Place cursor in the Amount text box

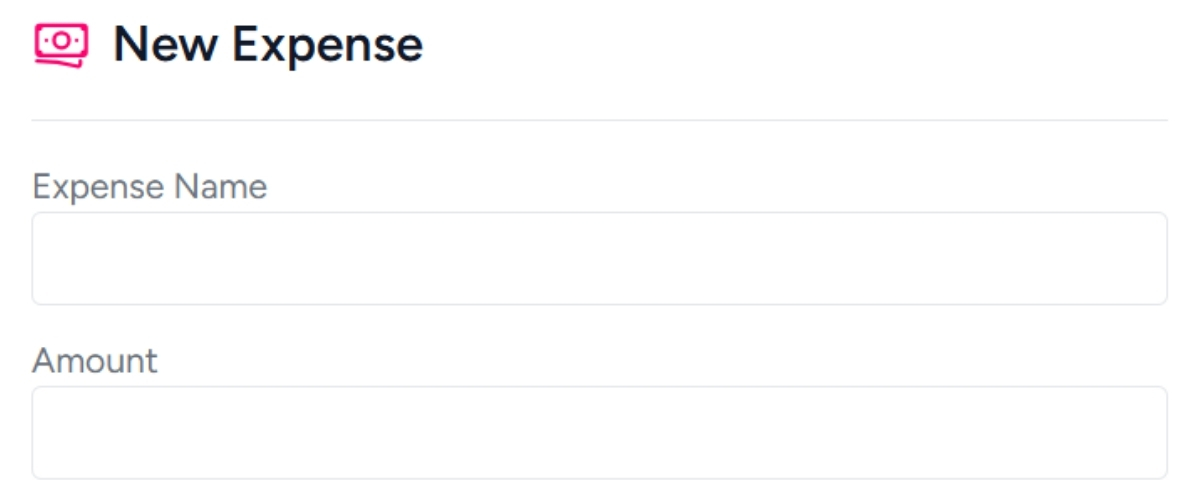click(x=599, y=432)
